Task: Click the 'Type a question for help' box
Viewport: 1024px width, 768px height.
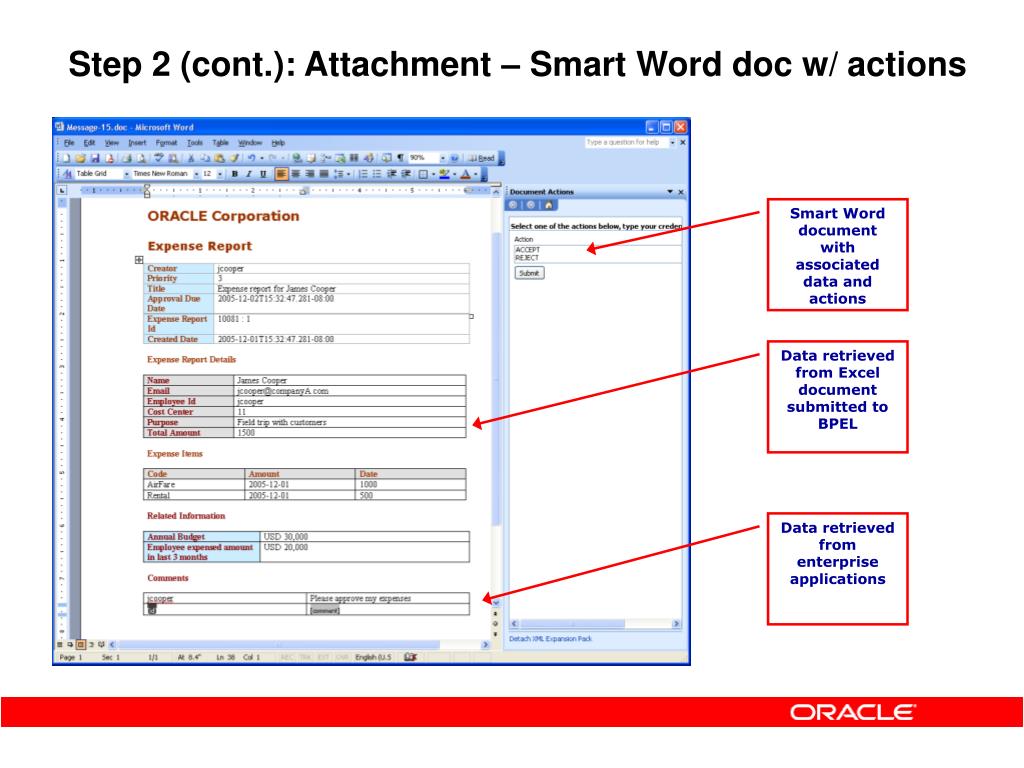Action: [626, 142]
